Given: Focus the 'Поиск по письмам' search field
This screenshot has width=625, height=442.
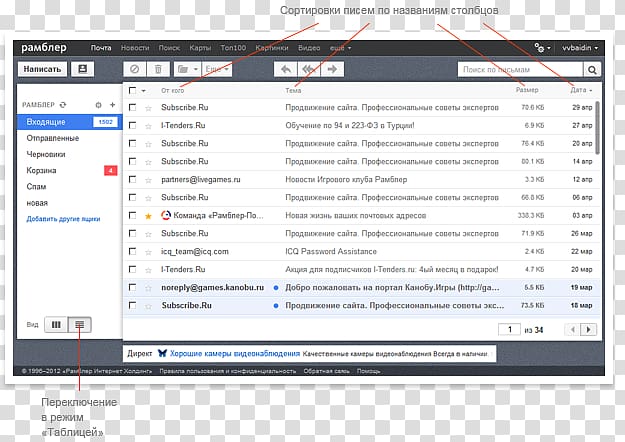Looking at the screenshot, I should 520,69.
